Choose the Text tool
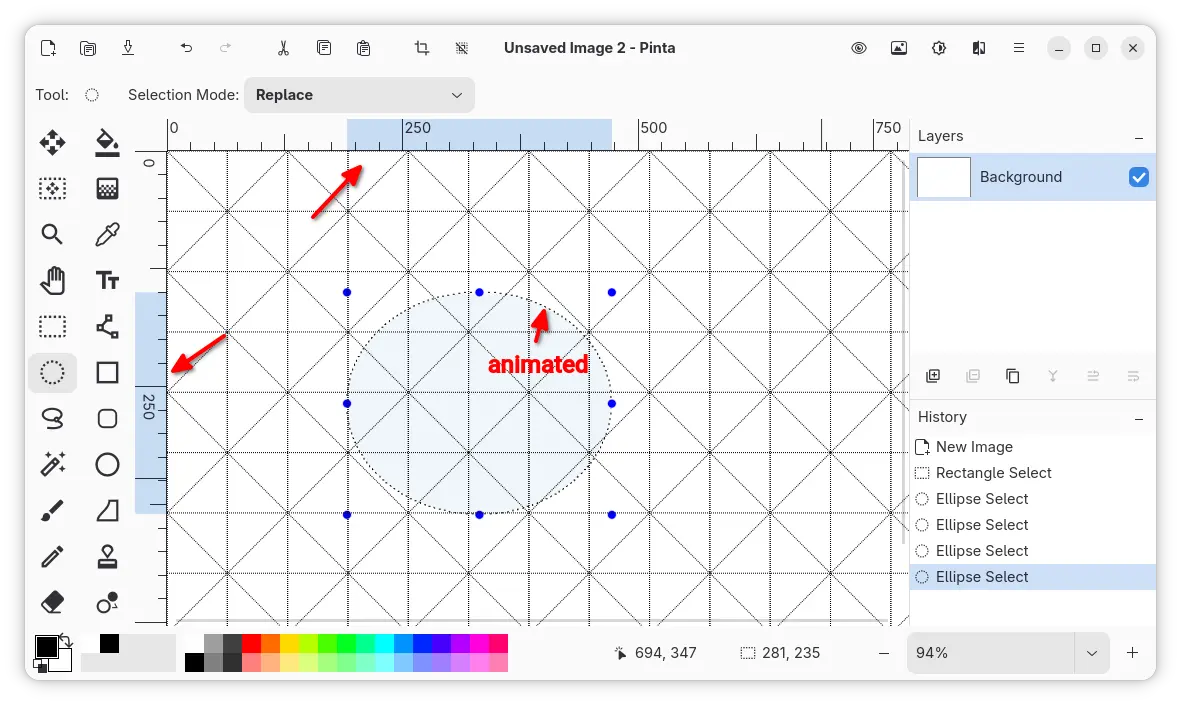1181x705 pixels. (x=107, y=280)
